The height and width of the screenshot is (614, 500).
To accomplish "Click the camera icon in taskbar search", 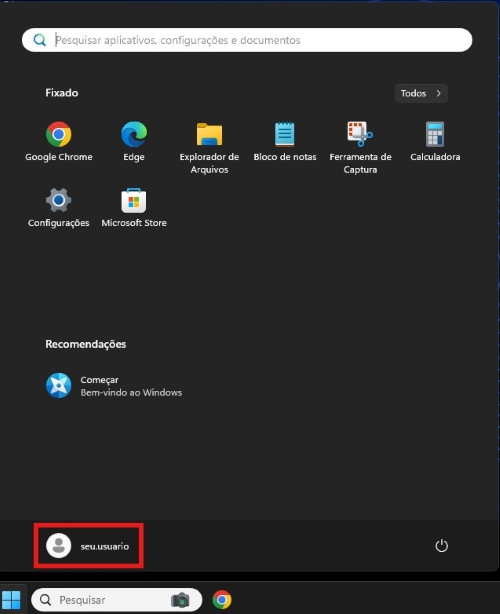I will click(180, 600).
